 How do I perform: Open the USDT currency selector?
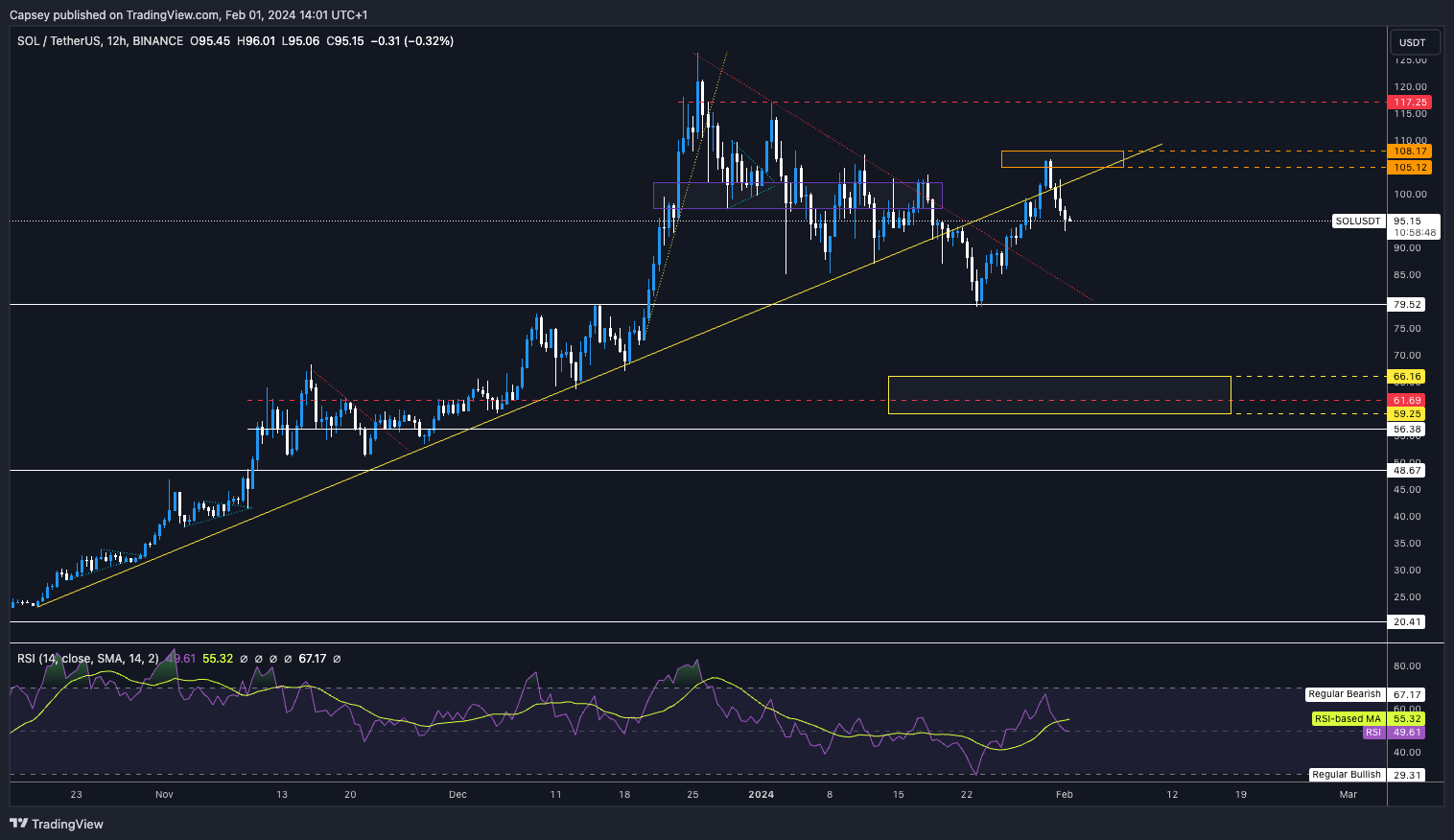[1412, 42]
